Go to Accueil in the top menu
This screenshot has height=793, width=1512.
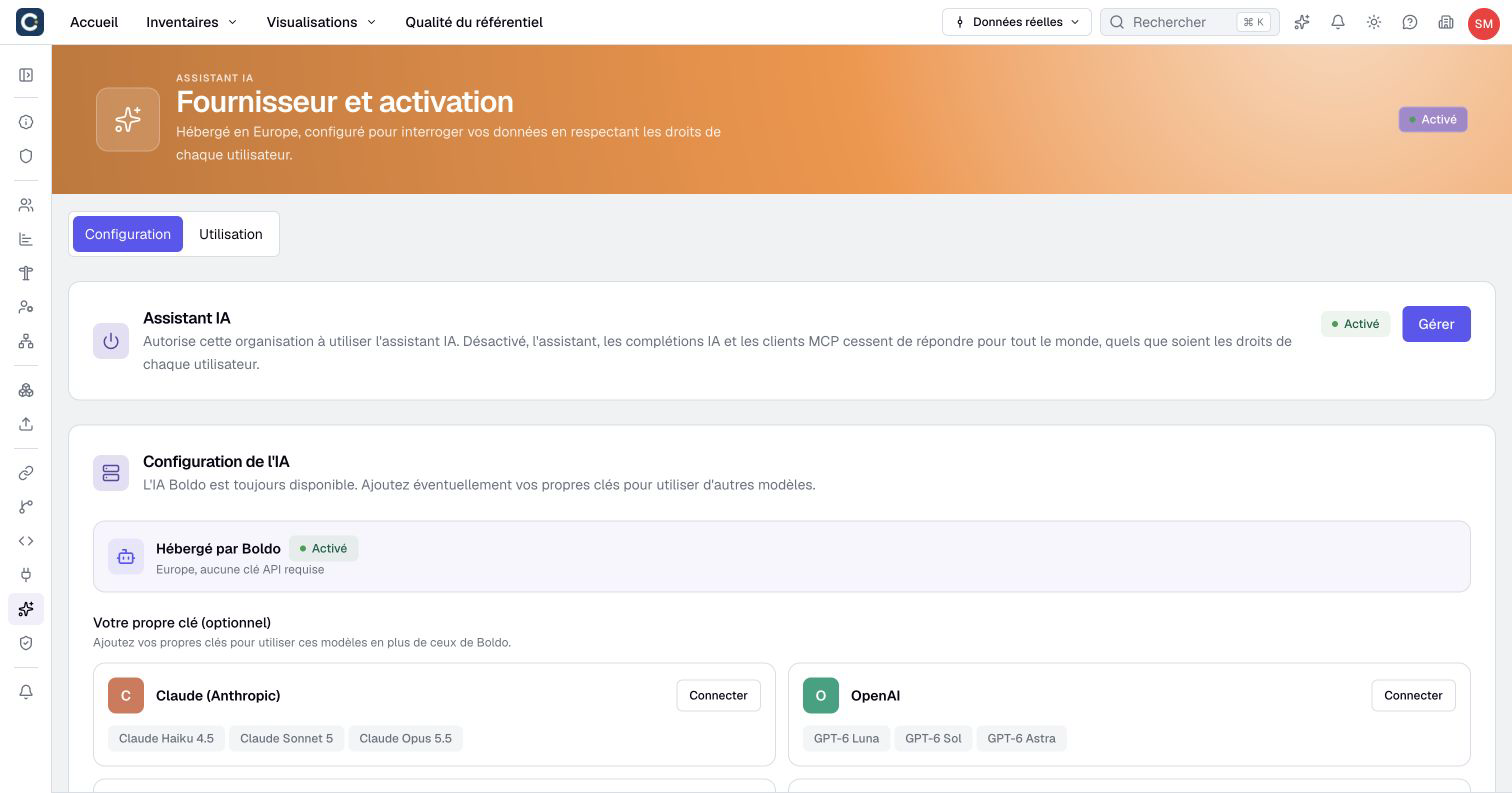pos(94,22)
